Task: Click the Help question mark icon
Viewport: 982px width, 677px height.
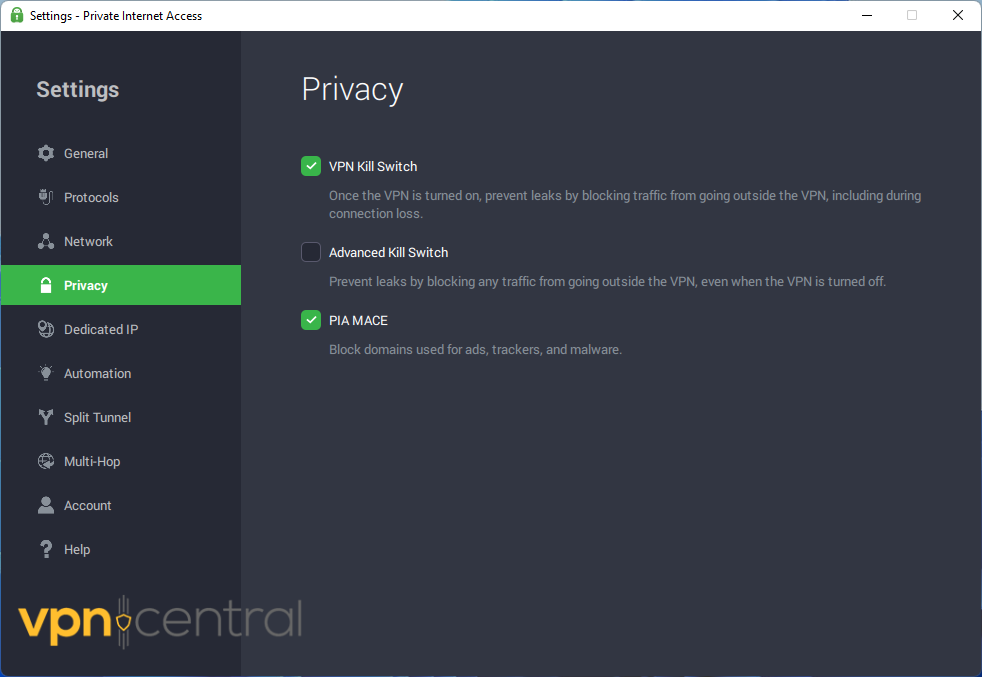Action: click(46, 549)
